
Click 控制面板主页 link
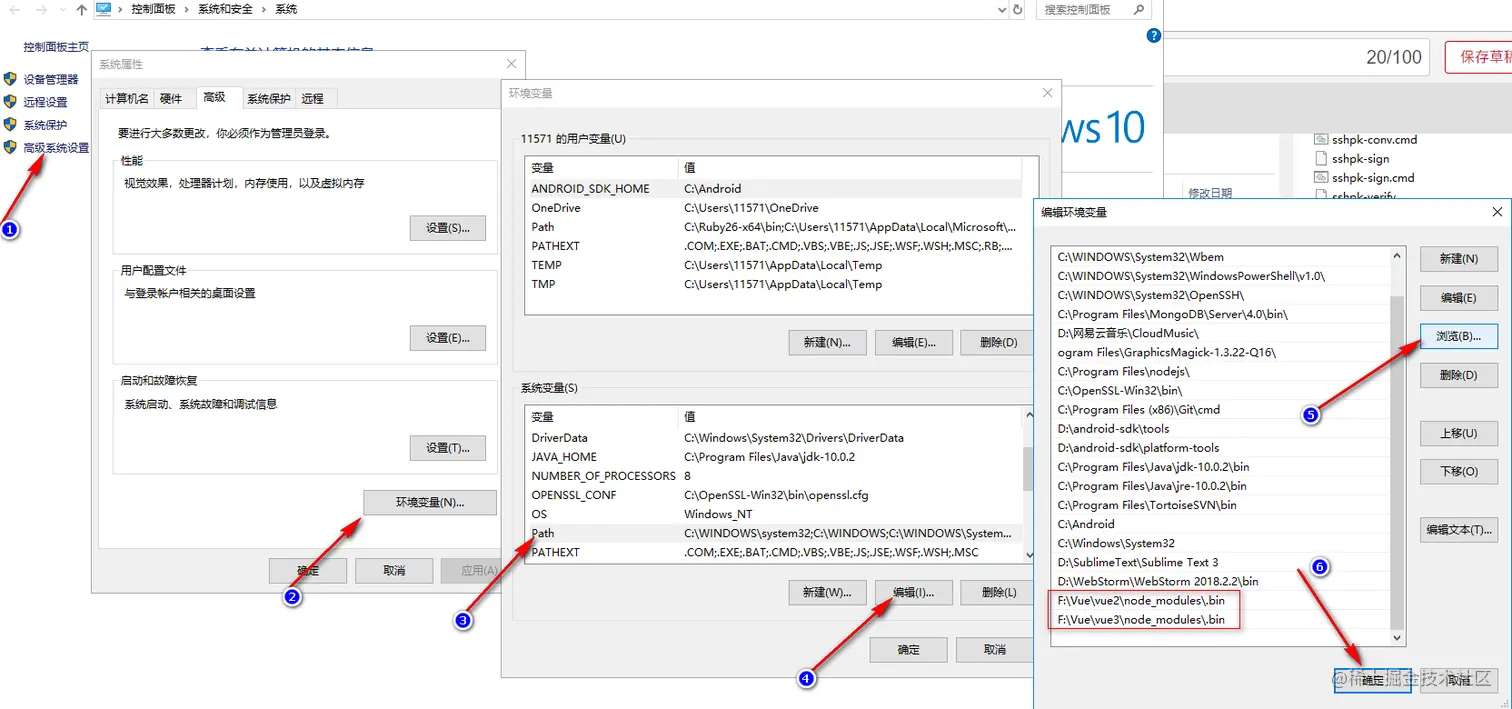[56, 46]
